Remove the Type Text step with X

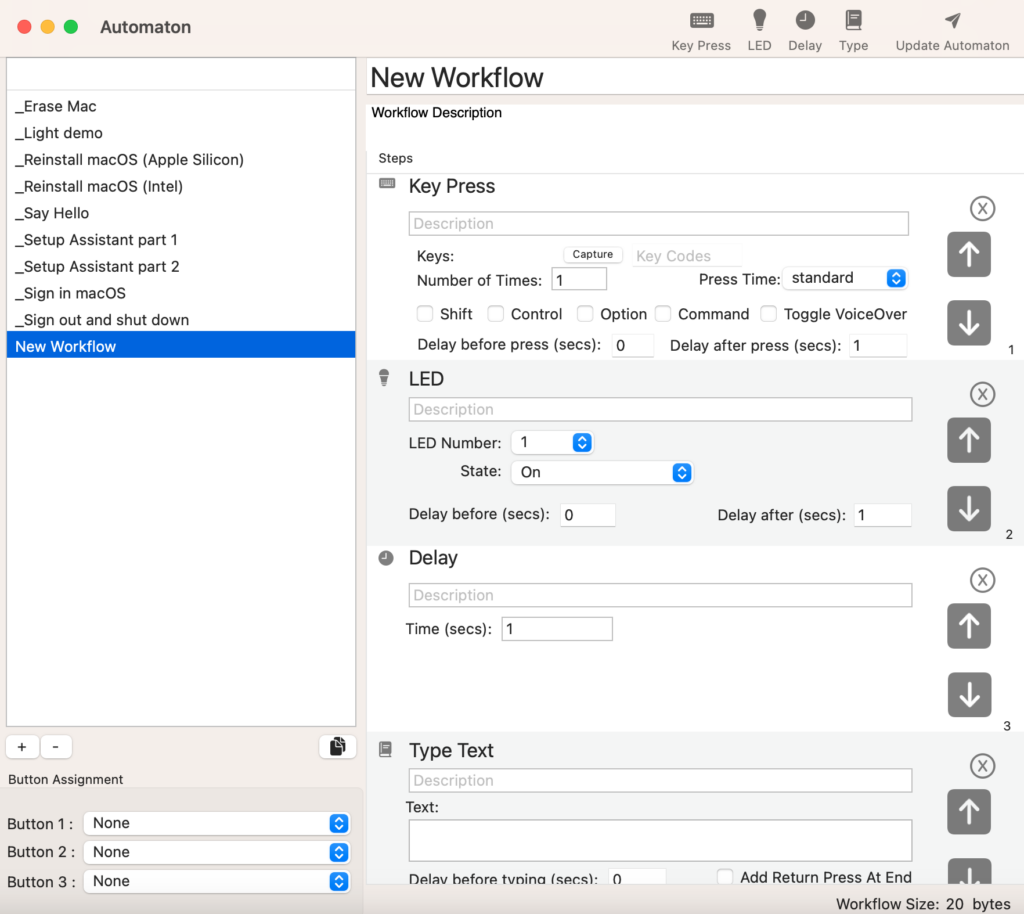coord(982,766)
